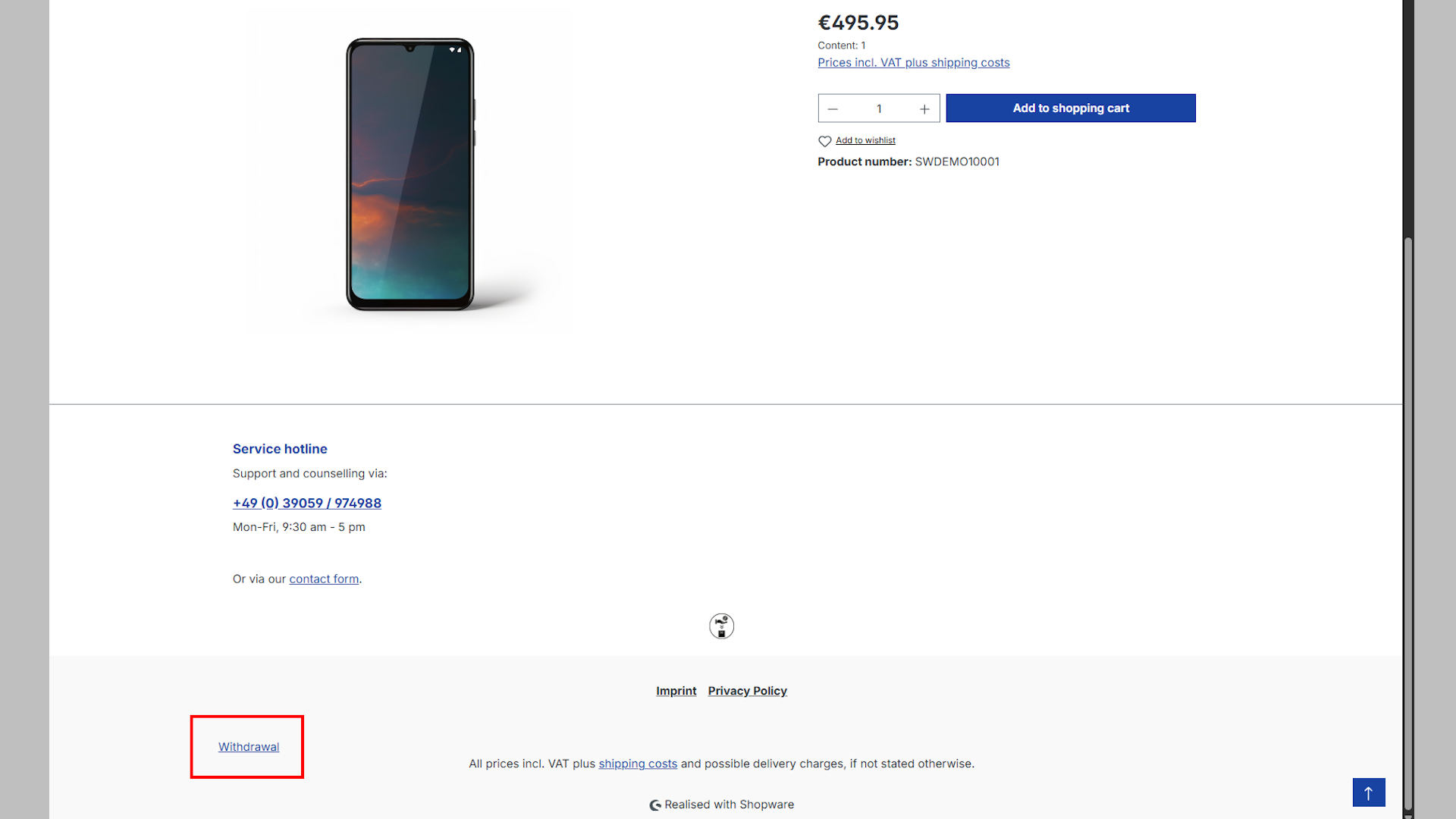The width and height of the screenshot is (1456, 819).
Task: Click the smartphone product image
Action: pos(410,174)
